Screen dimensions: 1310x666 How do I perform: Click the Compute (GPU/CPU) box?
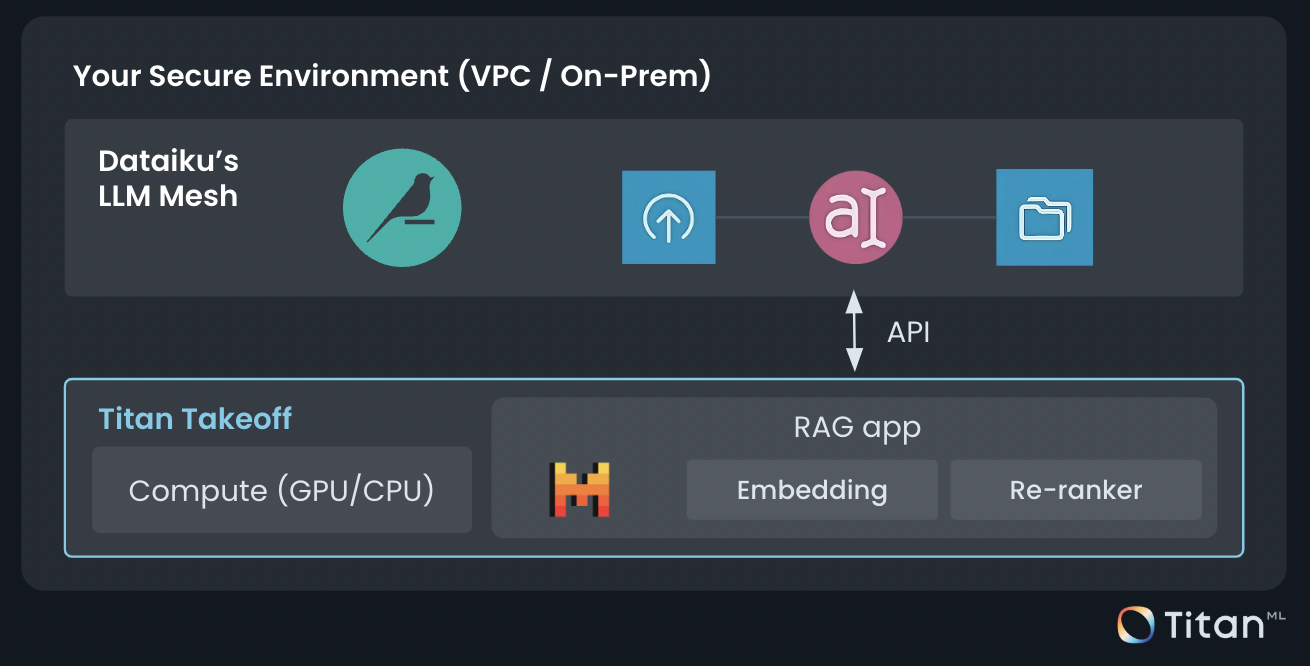coord(281,490)
